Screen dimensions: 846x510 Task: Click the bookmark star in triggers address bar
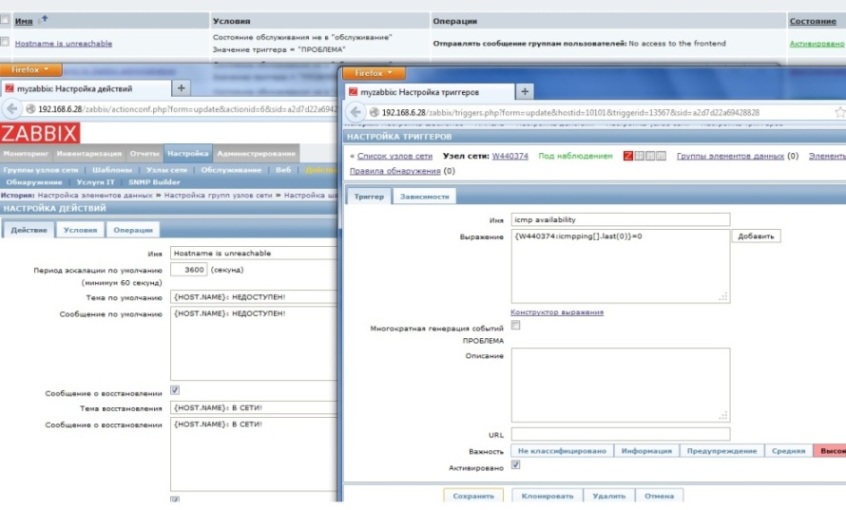(x=840, y=112)
